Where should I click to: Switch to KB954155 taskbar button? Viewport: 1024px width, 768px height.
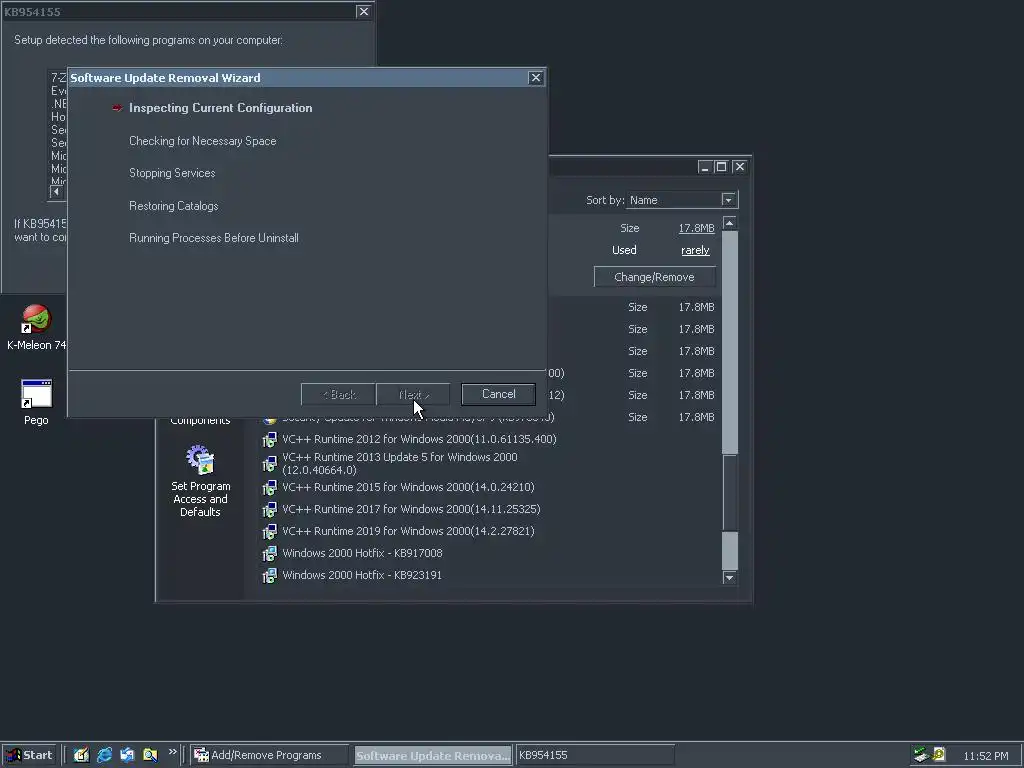click(x=595, y=755)
